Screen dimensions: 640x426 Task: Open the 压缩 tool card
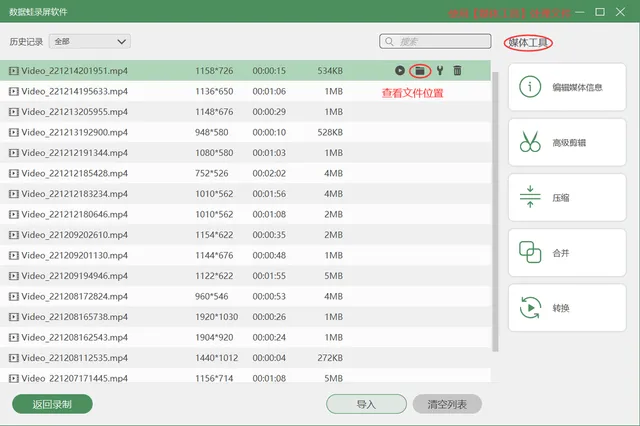[x=567, y=197]
